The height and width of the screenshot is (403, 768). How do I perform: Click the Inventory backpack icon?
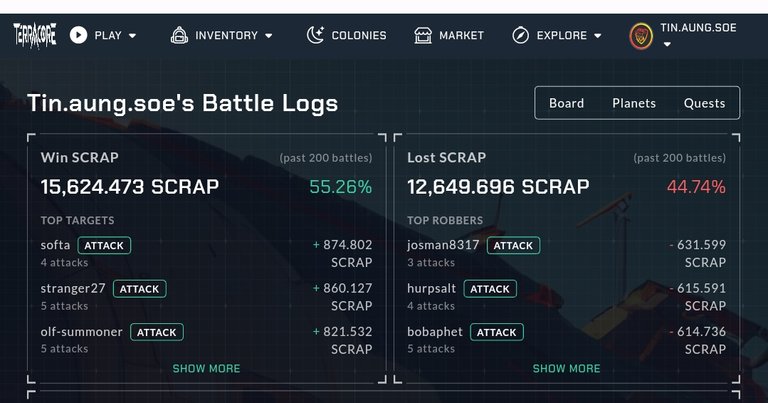179,35
